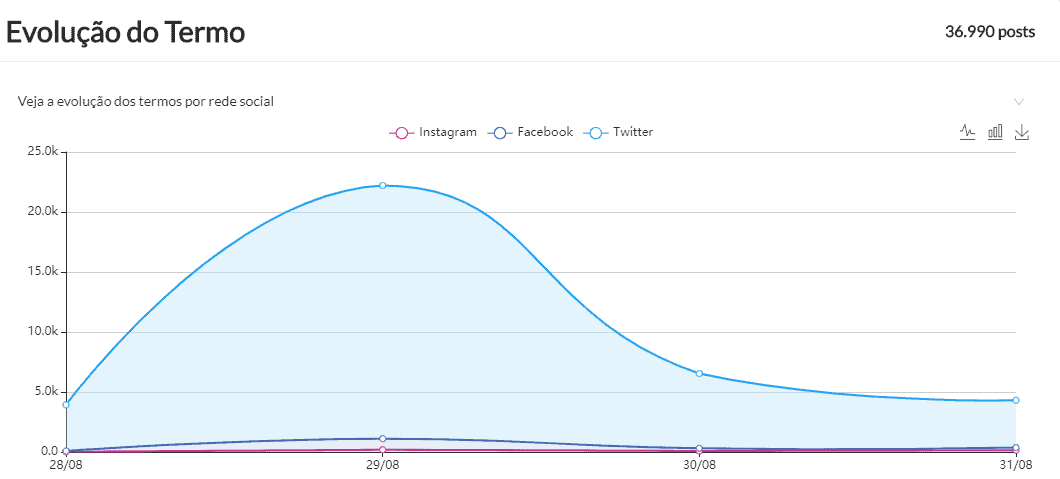This screenshot has height=479, width=1060.
Task: Switch chart to line view icon
Action: pyautogui.click(x=967, y=132)
